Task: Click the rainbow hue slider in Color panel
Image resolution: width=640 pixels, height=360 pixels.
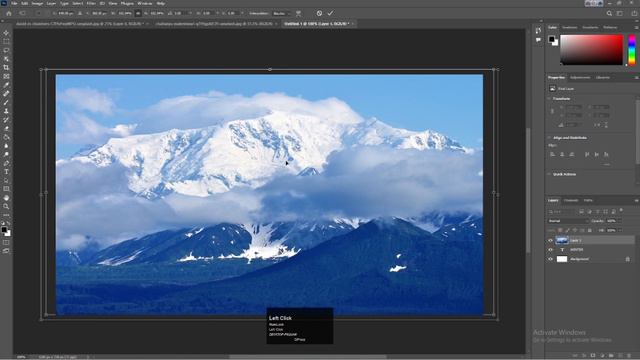Action: point(632,50)
